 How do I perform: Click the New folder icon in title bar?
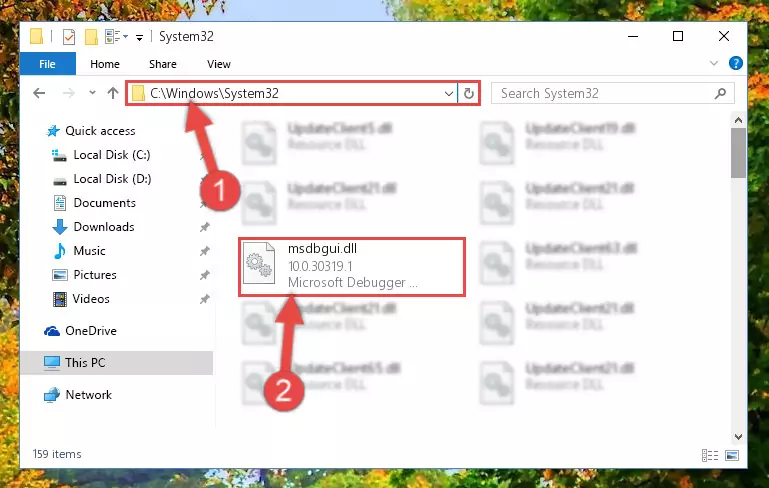pos(91,37)
